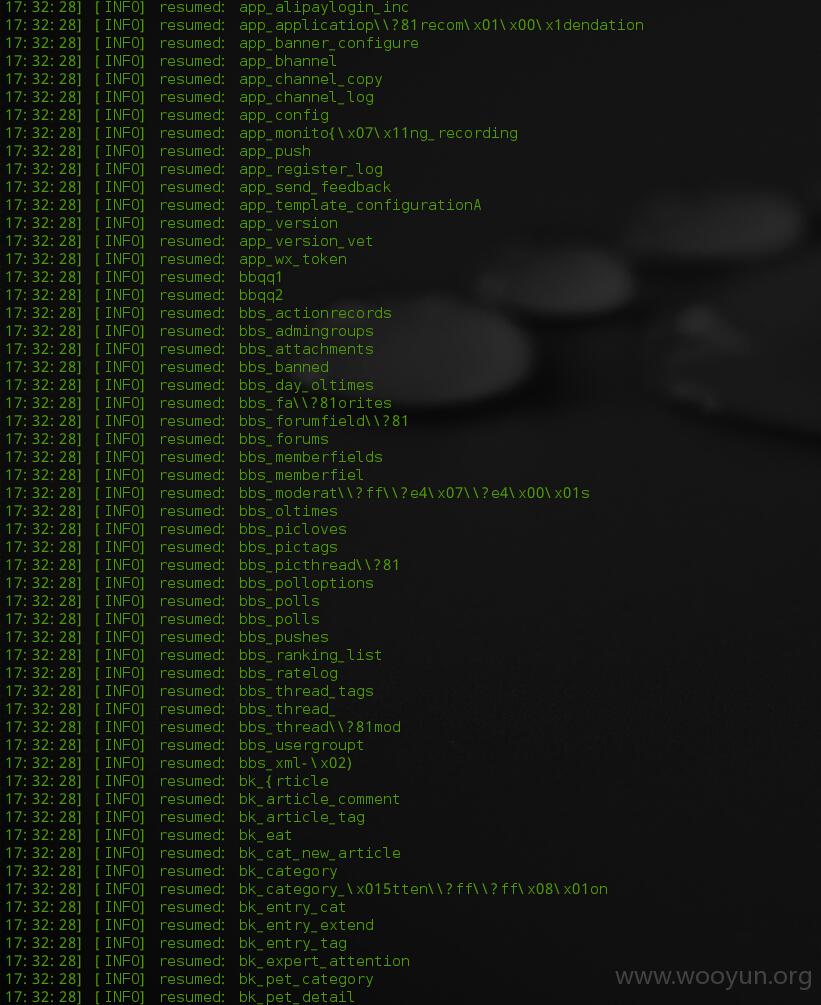Click the bbs_memberfields table name
The image size is (821, 1005).
(x=311, y=457)
